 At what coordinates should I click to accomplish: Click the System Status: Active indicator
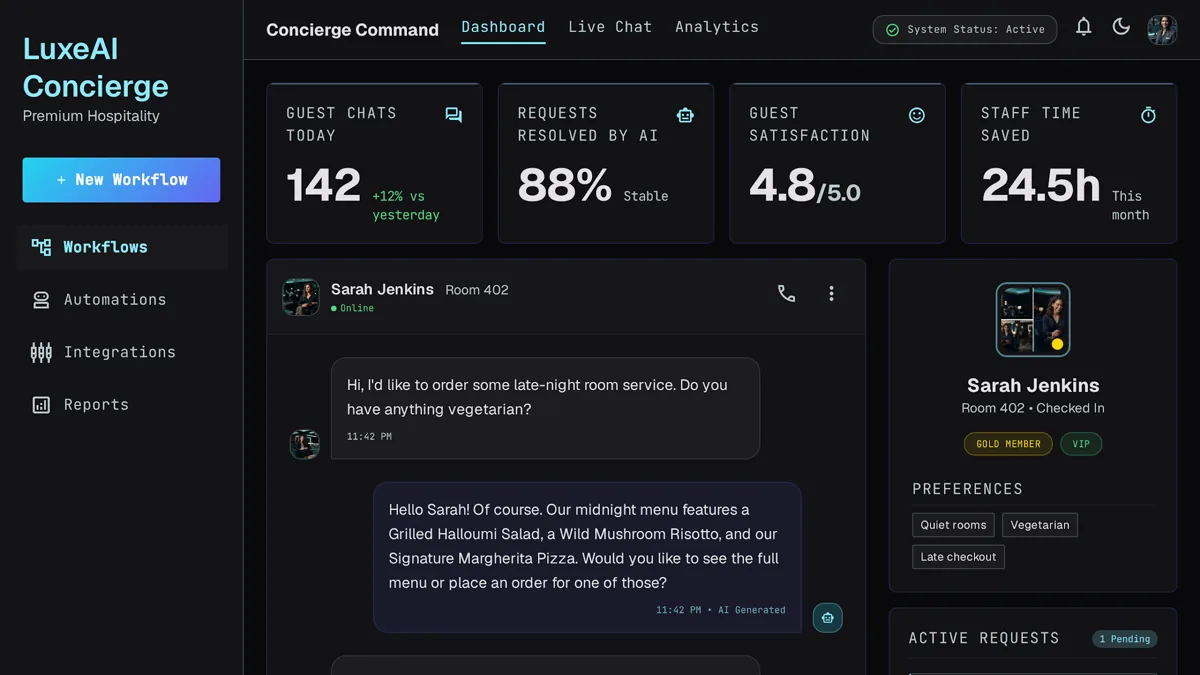point(965,30)
